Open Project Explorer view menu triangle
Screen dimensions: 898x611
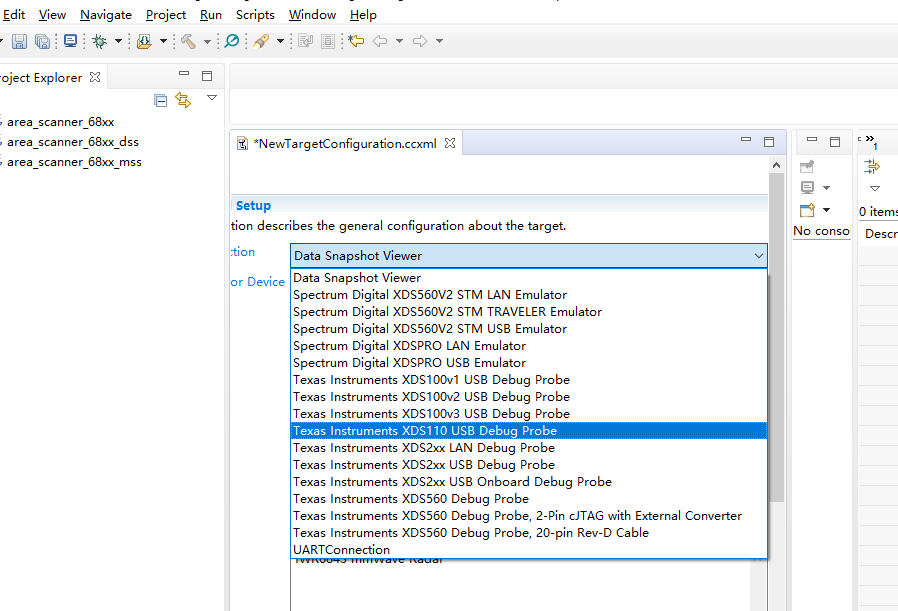(212, 98)
